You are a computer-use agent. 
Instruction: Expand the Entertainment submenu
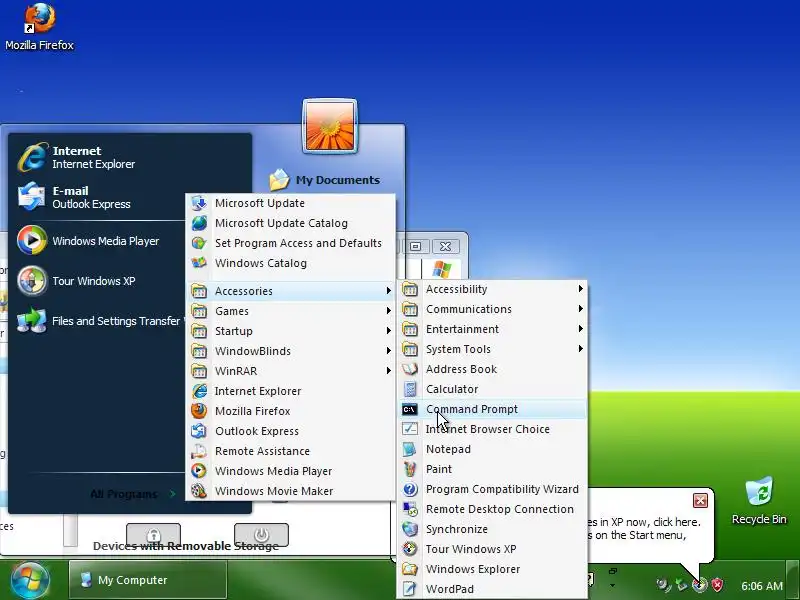(492, 329)
